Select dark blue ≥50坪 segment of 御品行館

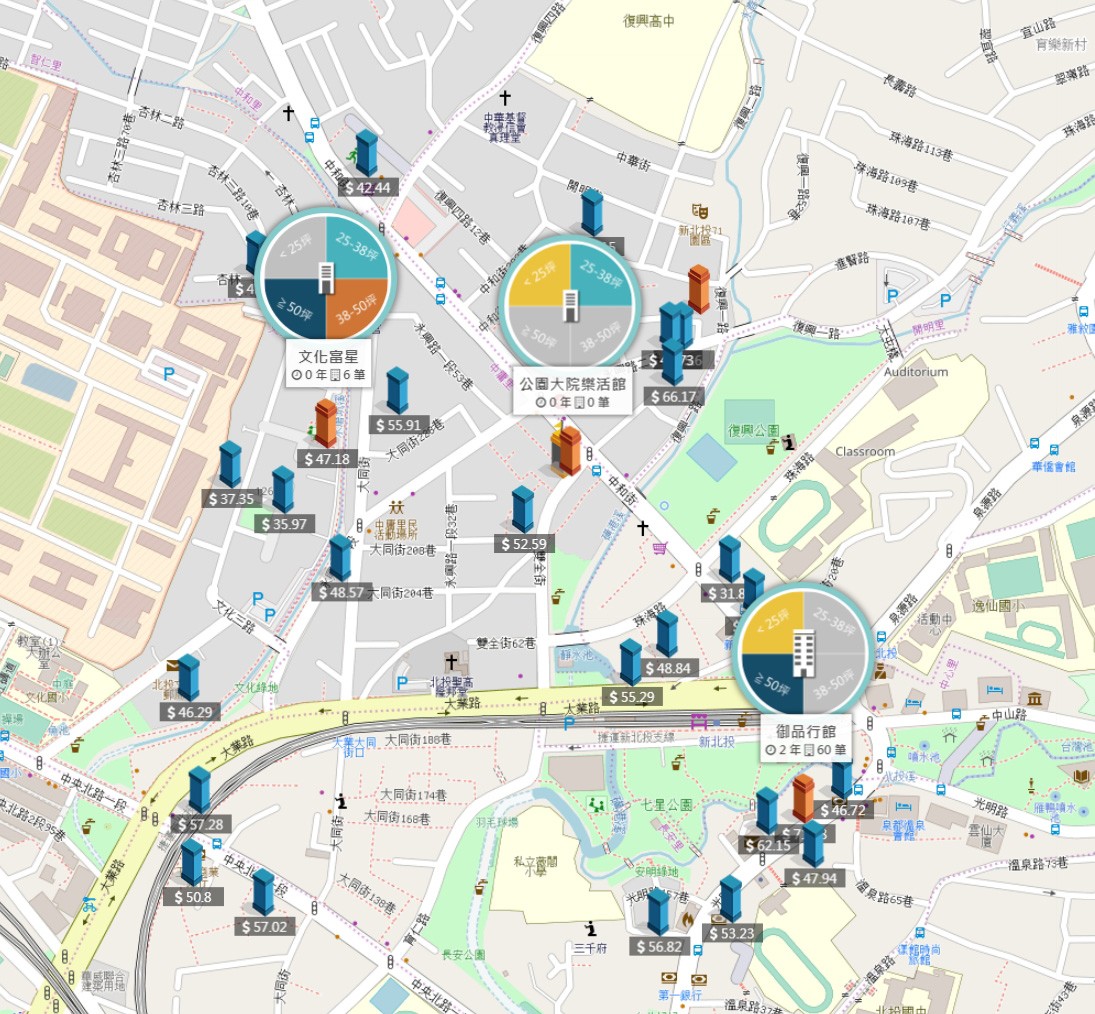click(x=772, y=683)
